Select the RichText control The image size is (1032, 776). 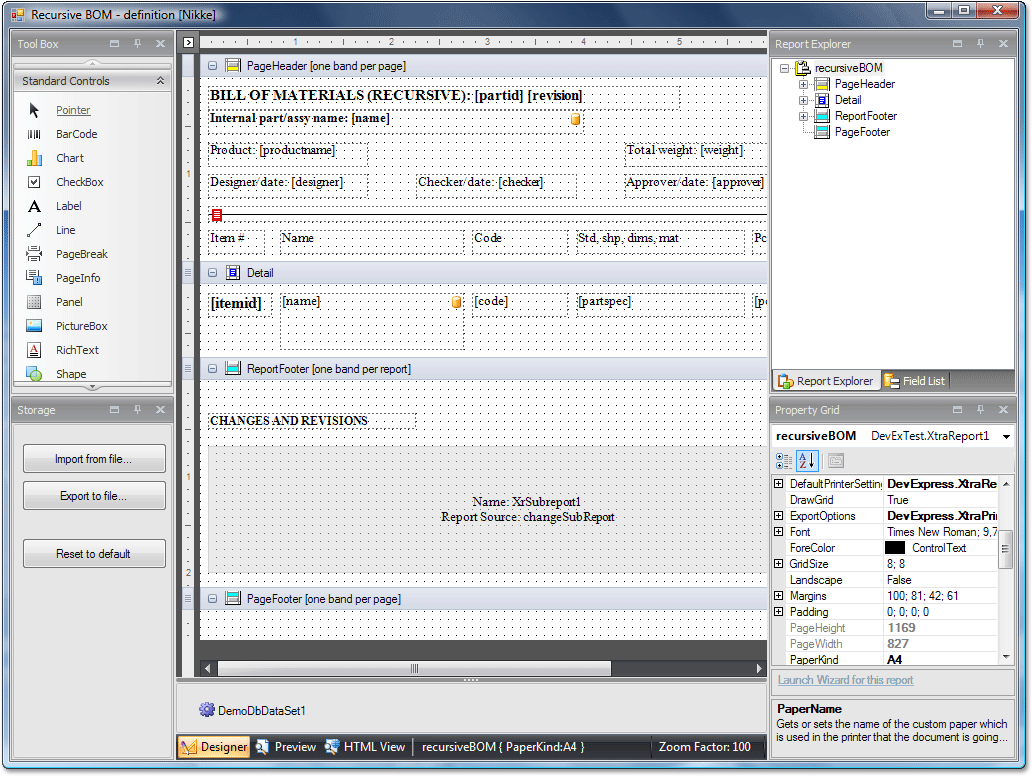tap(77, 350)
